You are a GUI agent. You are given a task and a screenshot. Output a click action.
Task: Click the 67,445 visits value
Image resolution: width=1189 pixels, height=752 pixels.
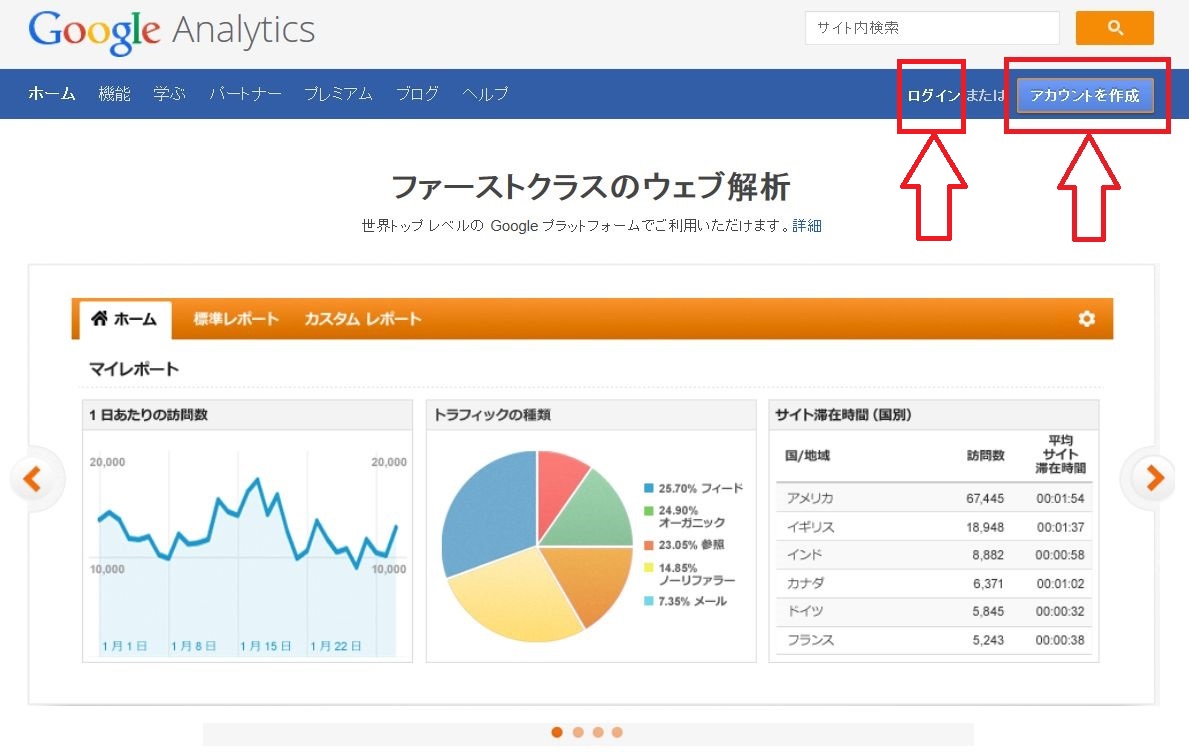[985, 498]
